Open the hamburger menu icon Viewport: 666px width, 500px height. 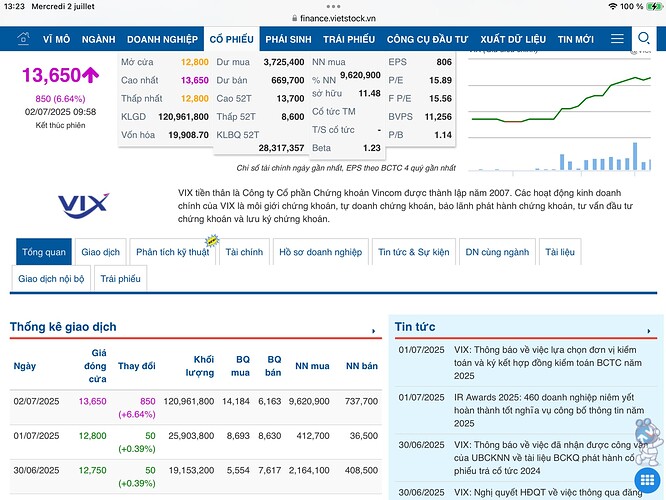(617, 39)
